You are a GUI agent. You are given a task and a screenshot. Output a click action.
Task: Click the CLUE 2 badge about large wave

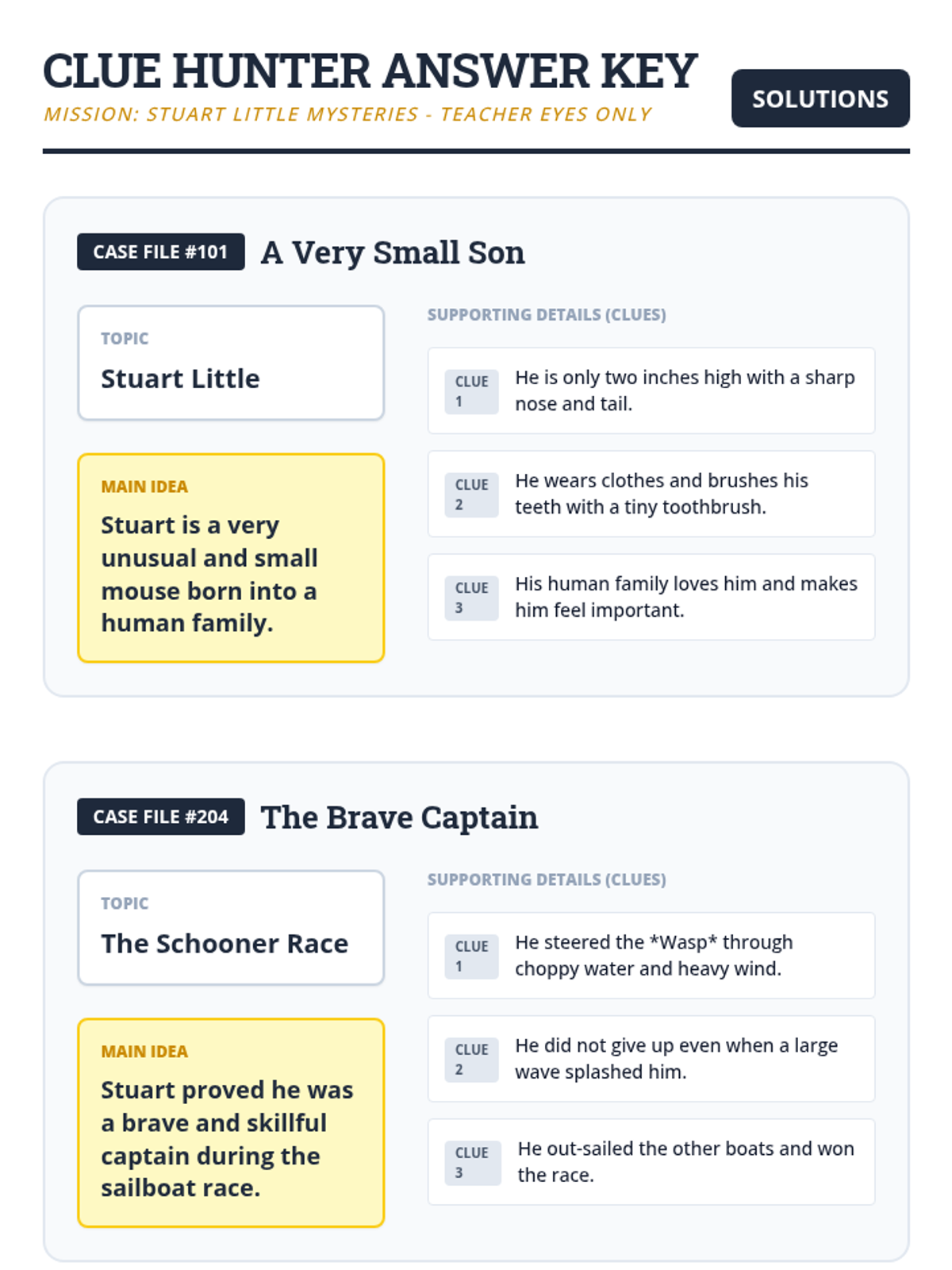tap(471, 1060)
